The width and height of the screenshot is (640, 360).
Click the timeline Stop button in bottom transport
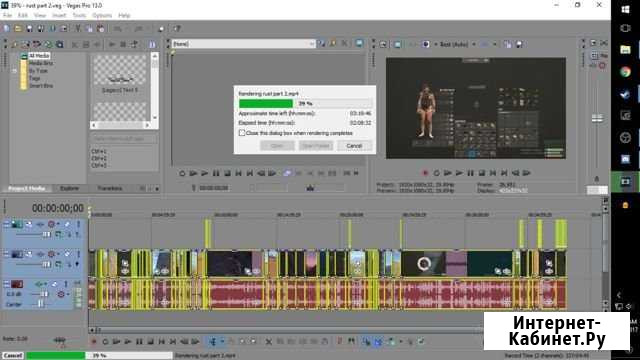click(151, 342)
